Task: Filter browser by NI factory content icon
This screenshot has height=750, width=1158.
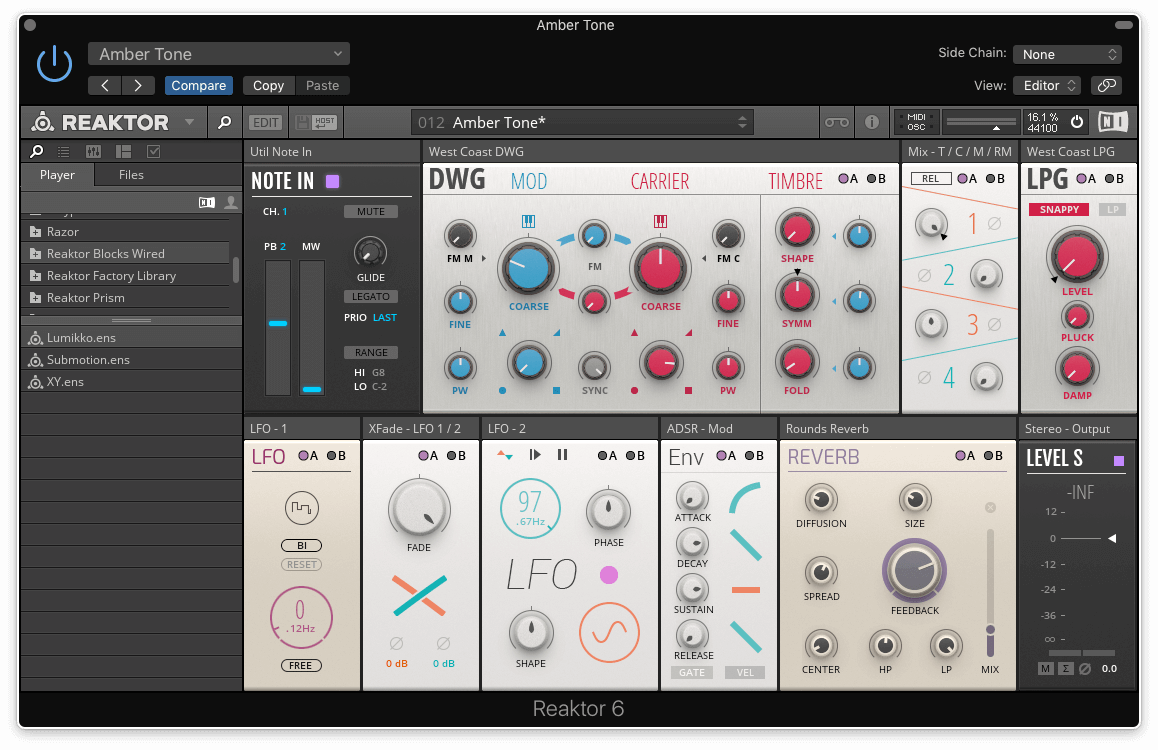Action: point(207,202)
